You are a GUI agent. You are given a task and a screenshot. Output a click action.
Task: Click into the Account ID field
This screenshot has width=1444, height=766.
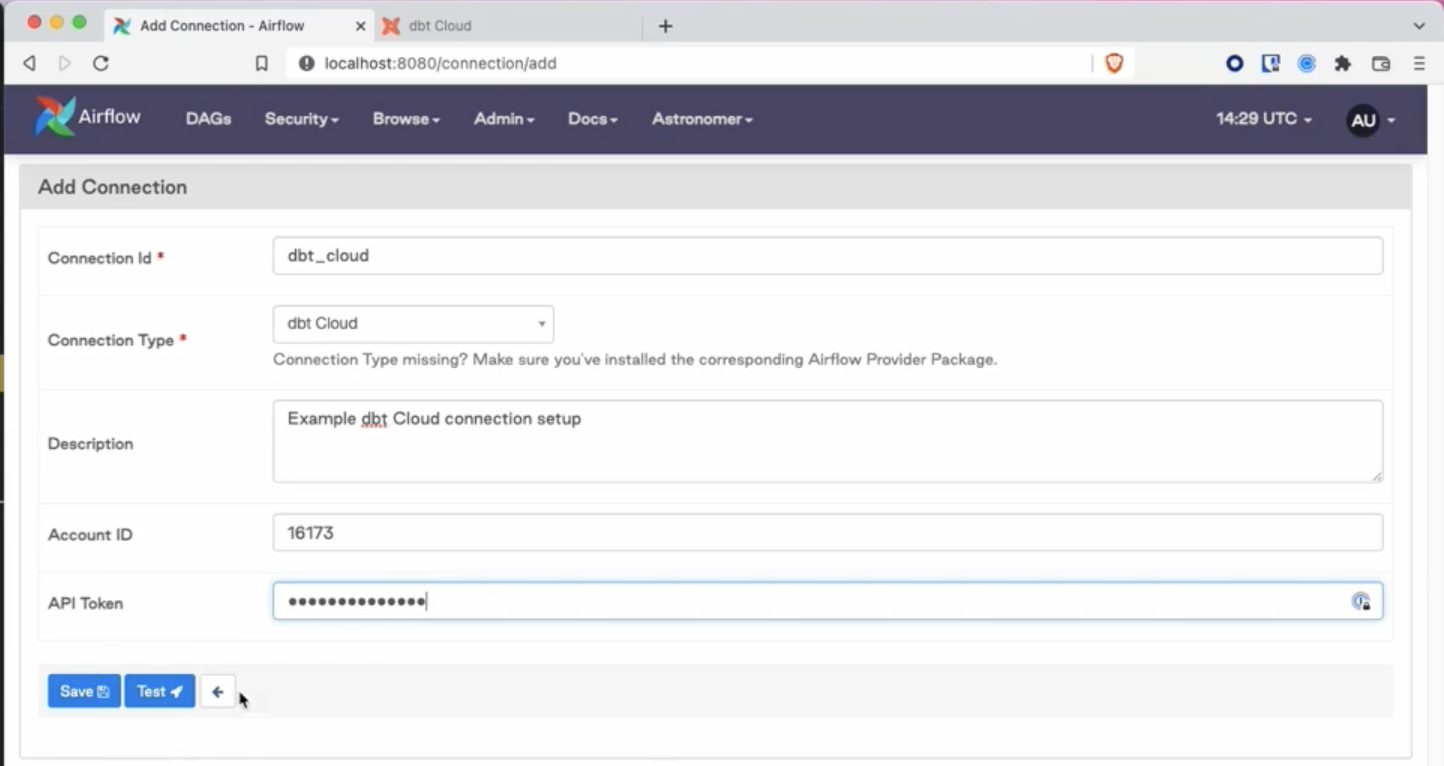(x=827, y=533)
